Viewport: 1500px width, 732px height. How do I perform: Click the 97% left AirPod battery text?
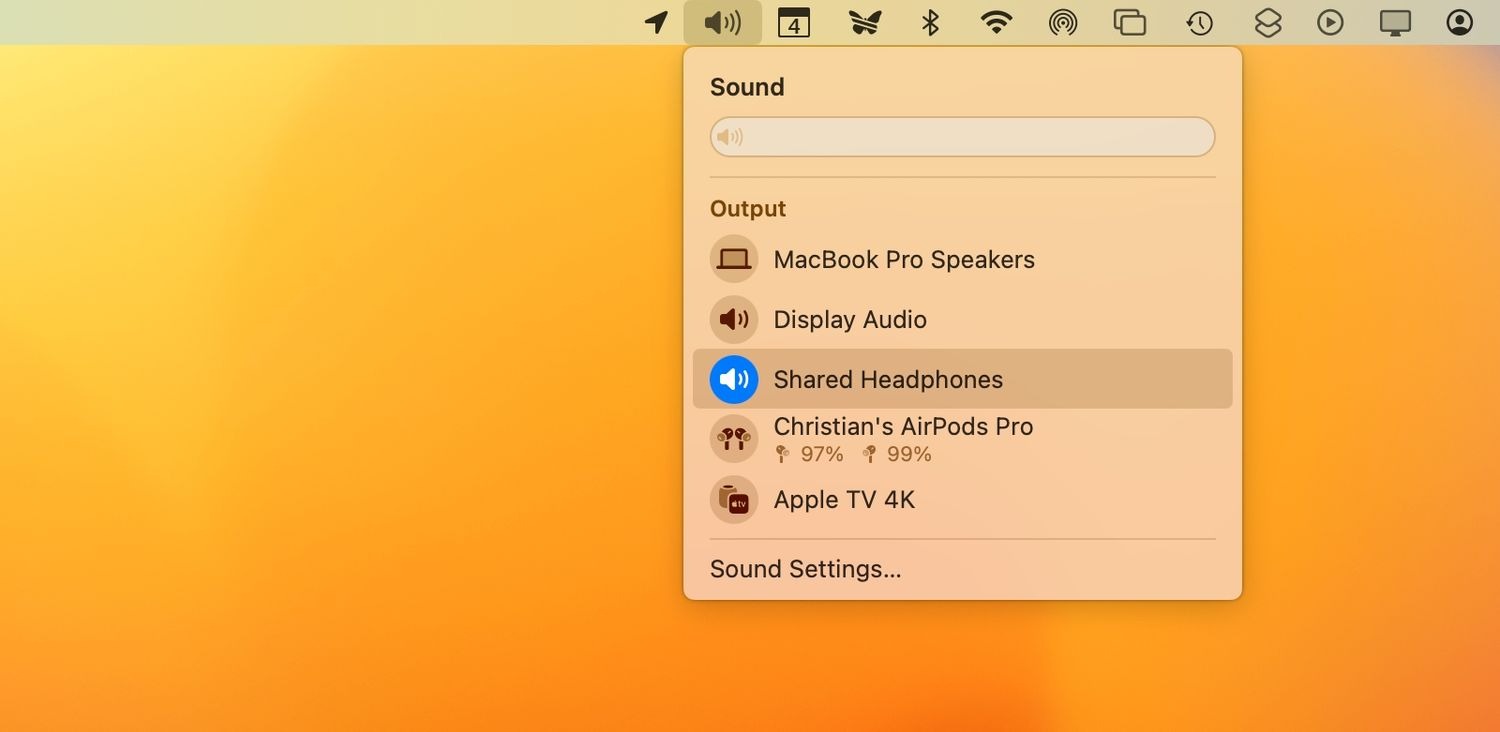click(x=822, y=454)
